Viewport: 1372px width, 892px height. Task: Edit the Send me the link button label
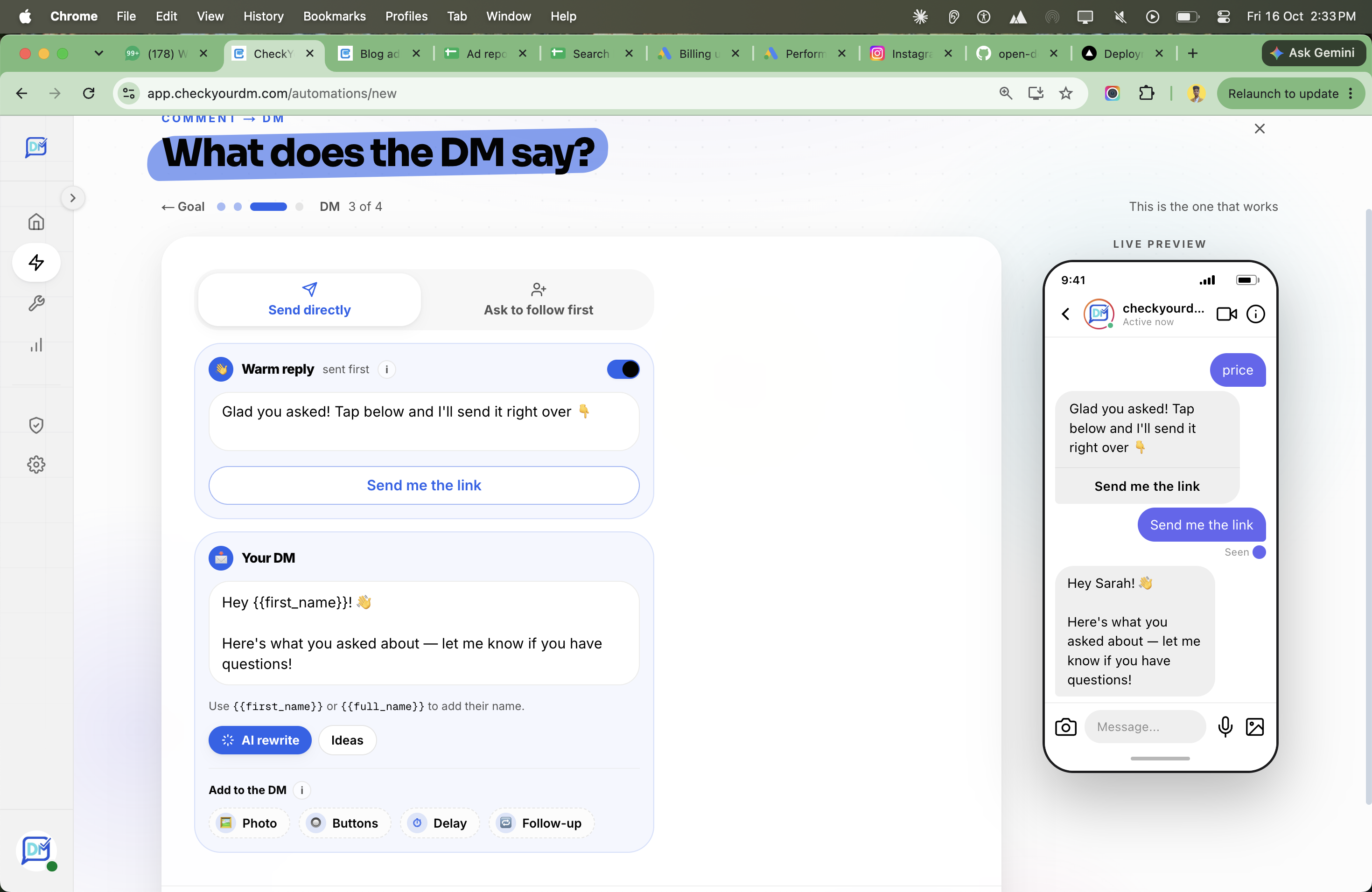[x=424, y=485]
